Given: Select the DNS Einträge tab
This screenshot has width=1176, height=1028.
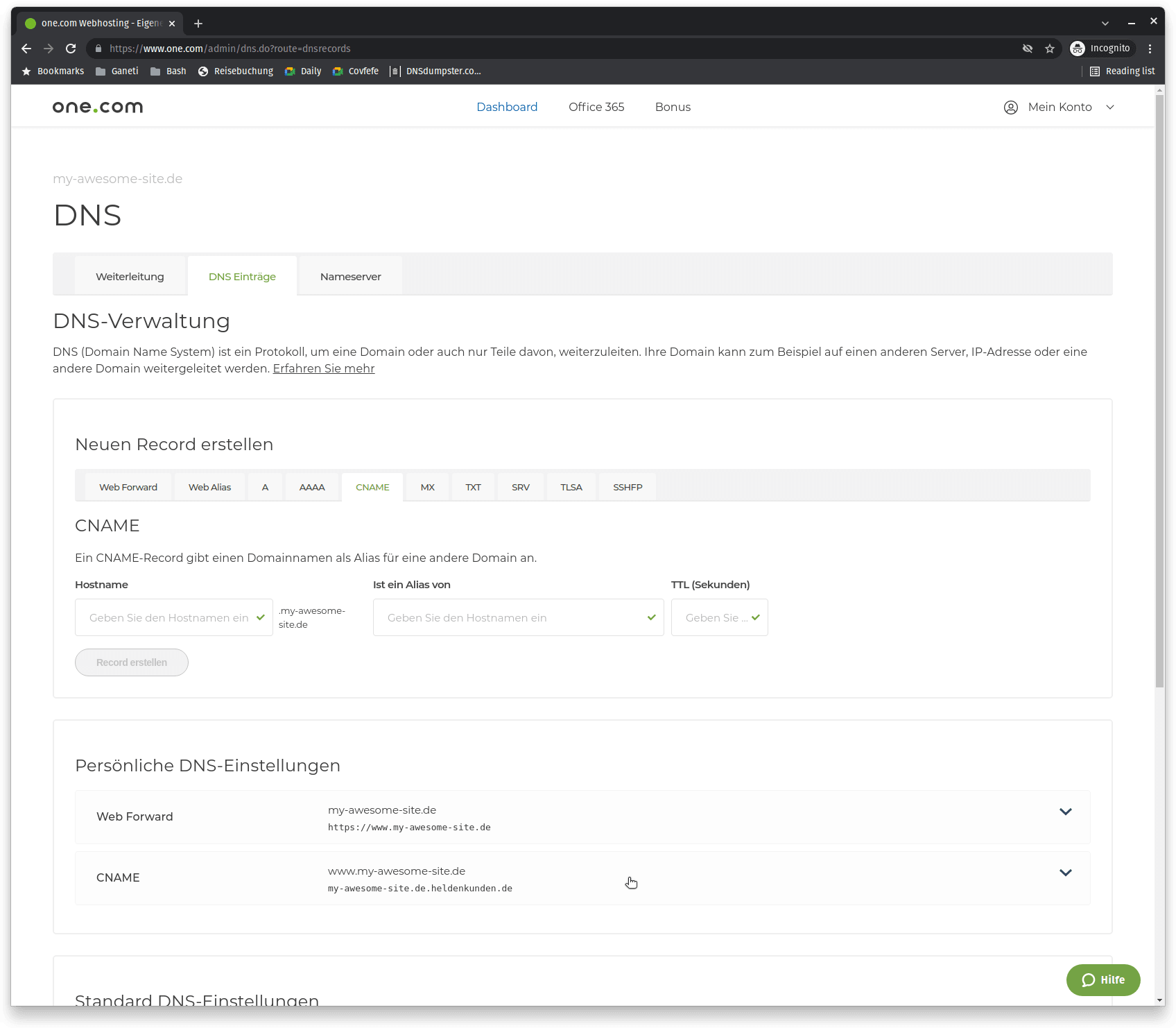Looking at the screenshot, I should 242,276.
